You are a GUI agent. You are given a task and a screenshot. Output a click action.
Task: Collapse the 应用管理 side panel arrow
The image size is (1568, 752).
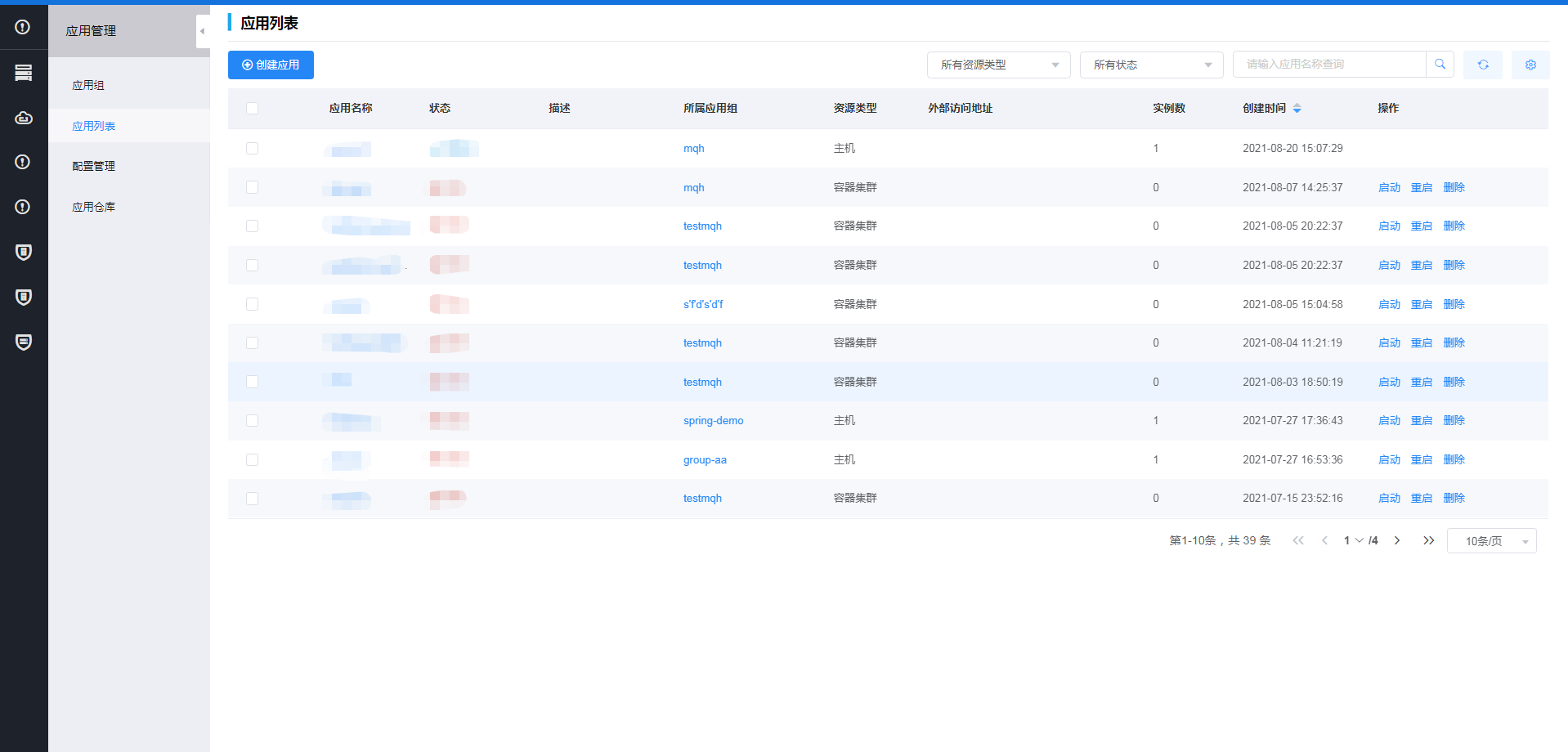[x=202, y=31]
